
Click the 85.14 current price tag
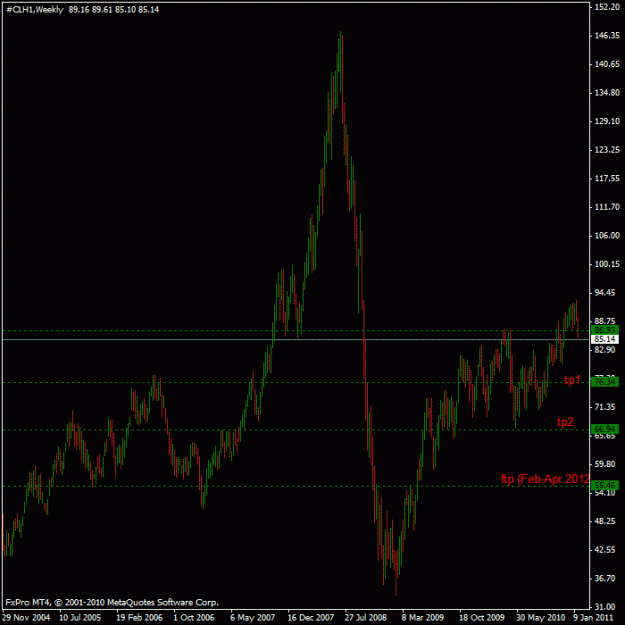point(605,339)
